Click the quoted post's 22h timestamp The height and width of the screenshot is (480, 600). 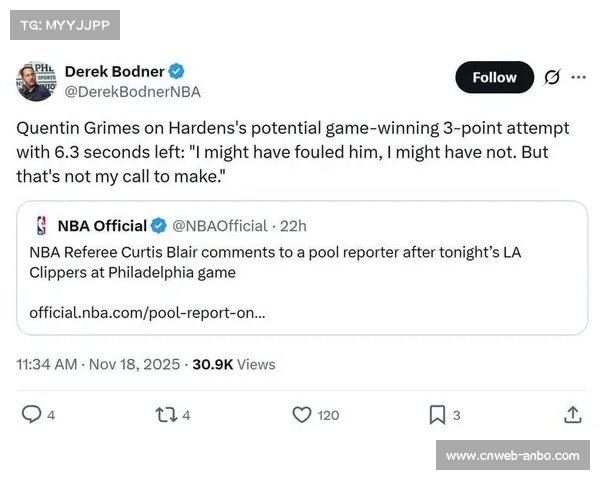click(294, 225)
